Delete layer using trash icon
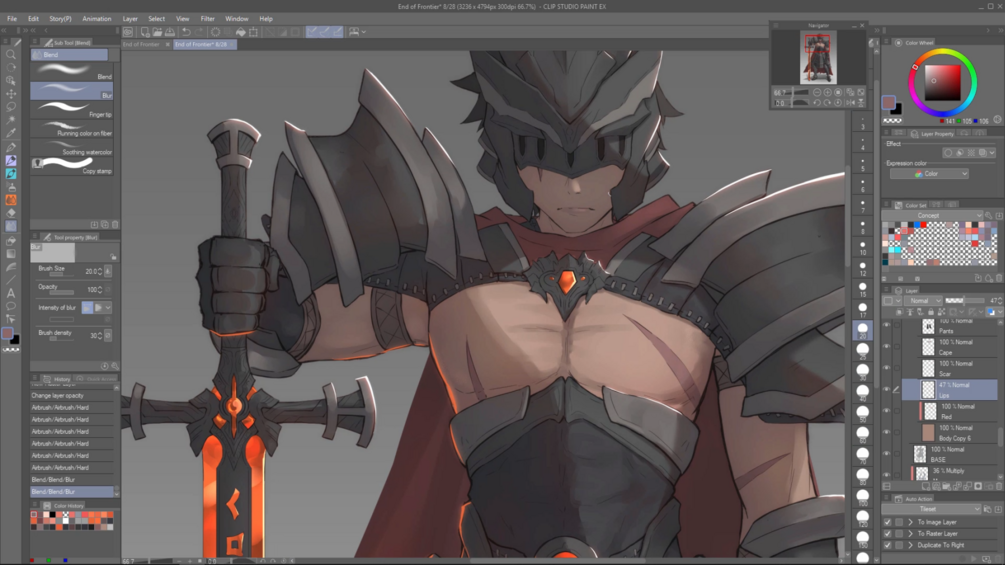Viewport: 1005px width, 565px height. (997, 486)
